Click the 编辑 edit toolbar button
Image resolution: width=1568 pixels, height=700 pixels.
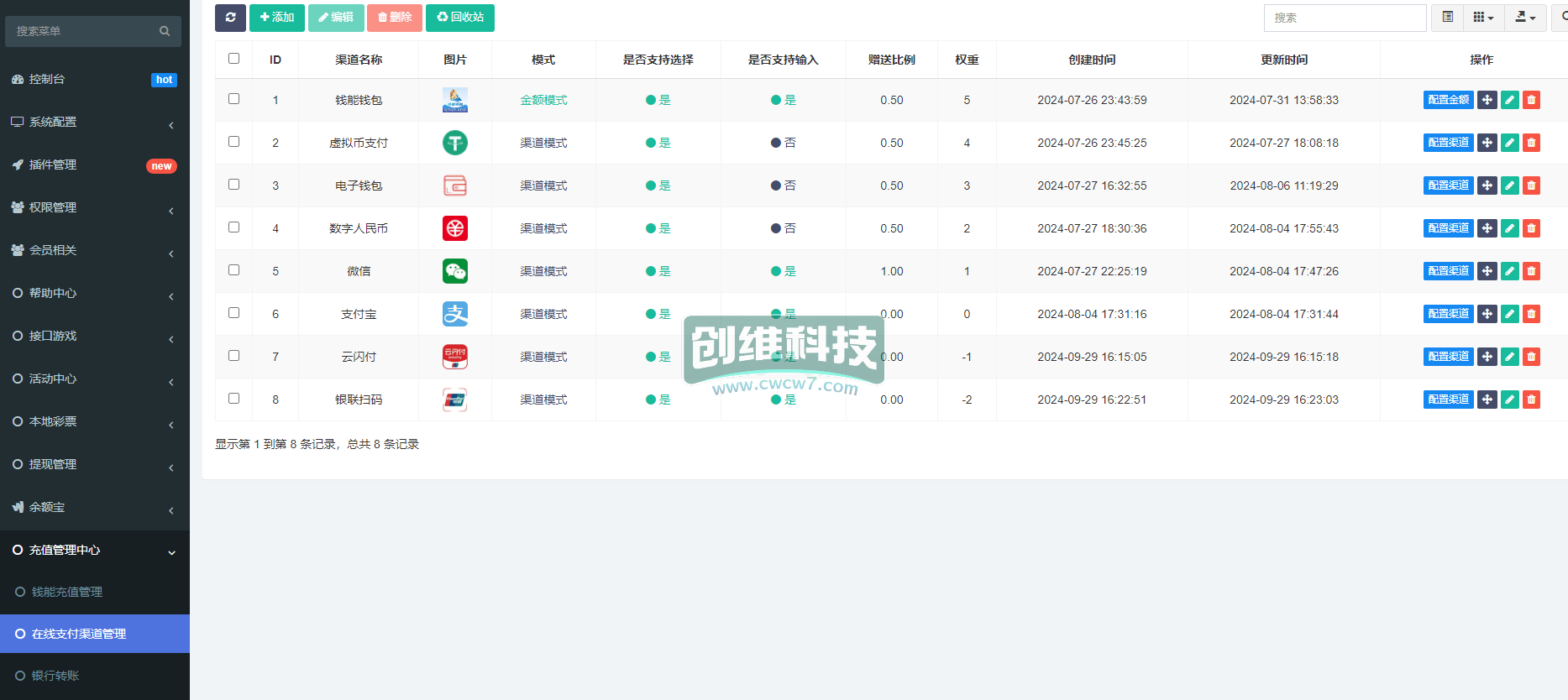pyautogui.click(x=336, y=18)
